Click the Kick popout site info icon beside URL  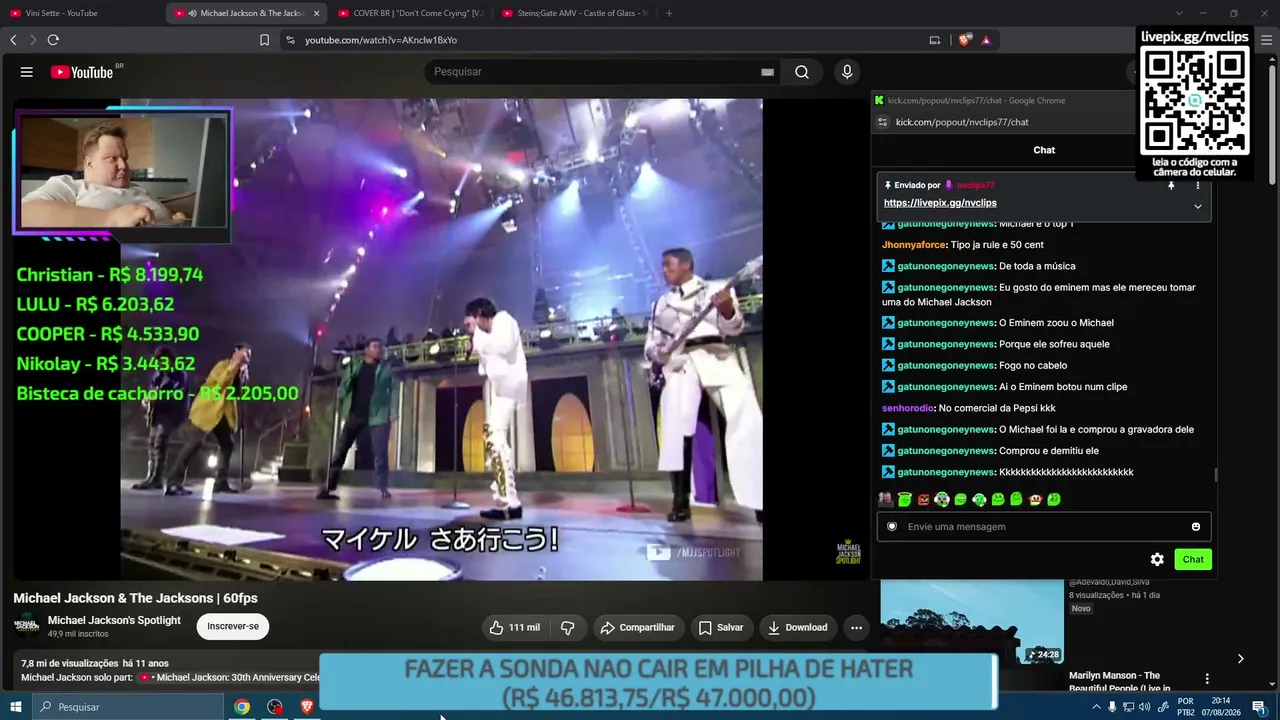882,122
